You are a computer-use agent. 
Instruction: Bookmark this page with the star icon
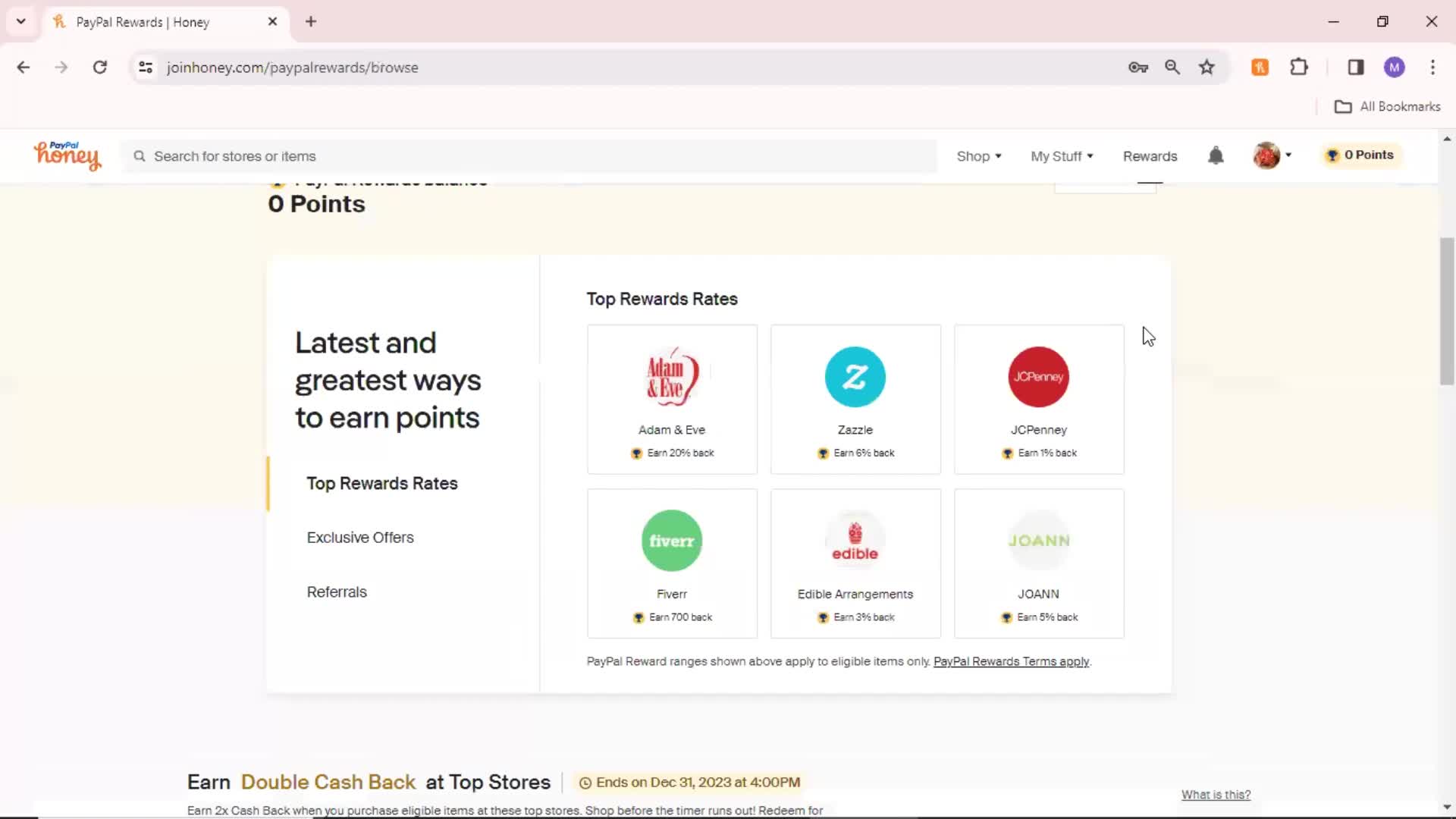point(1207,67)
